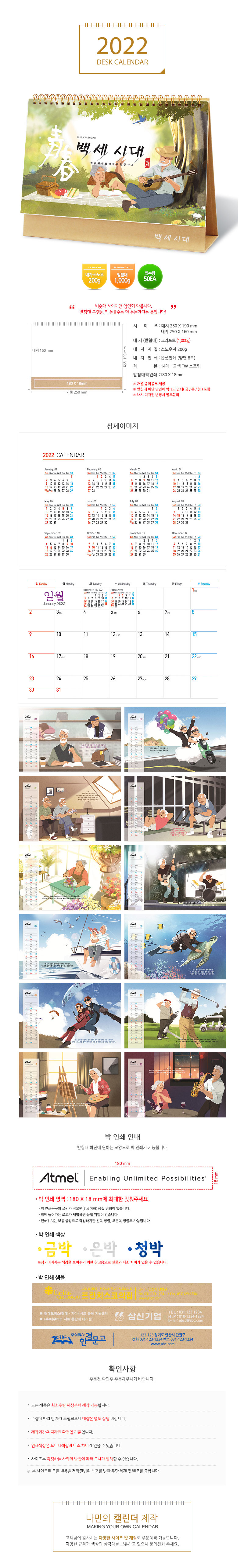Click the yellow 200g inner paper badge
Screen dimensions: 244x1568
point(94,276)
